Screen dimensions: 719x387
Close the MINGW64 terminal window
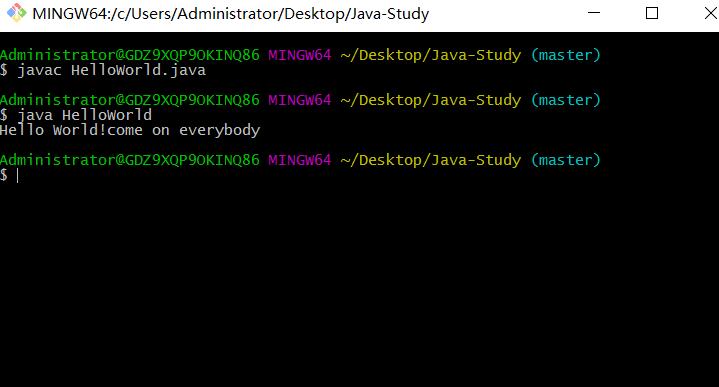(x=710, y=13)
